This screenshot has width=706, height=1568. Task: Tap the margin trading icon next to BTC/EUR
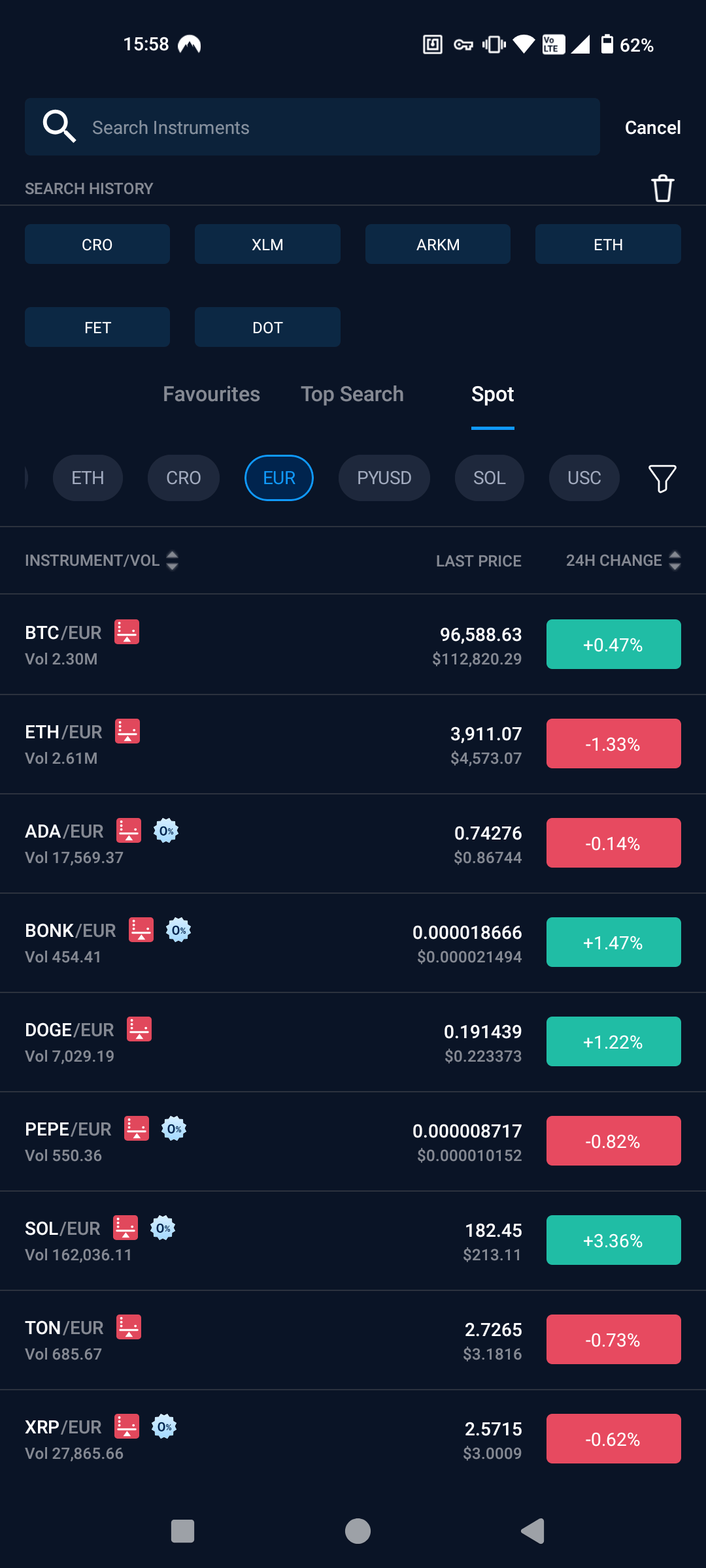(x=127, y=632)
